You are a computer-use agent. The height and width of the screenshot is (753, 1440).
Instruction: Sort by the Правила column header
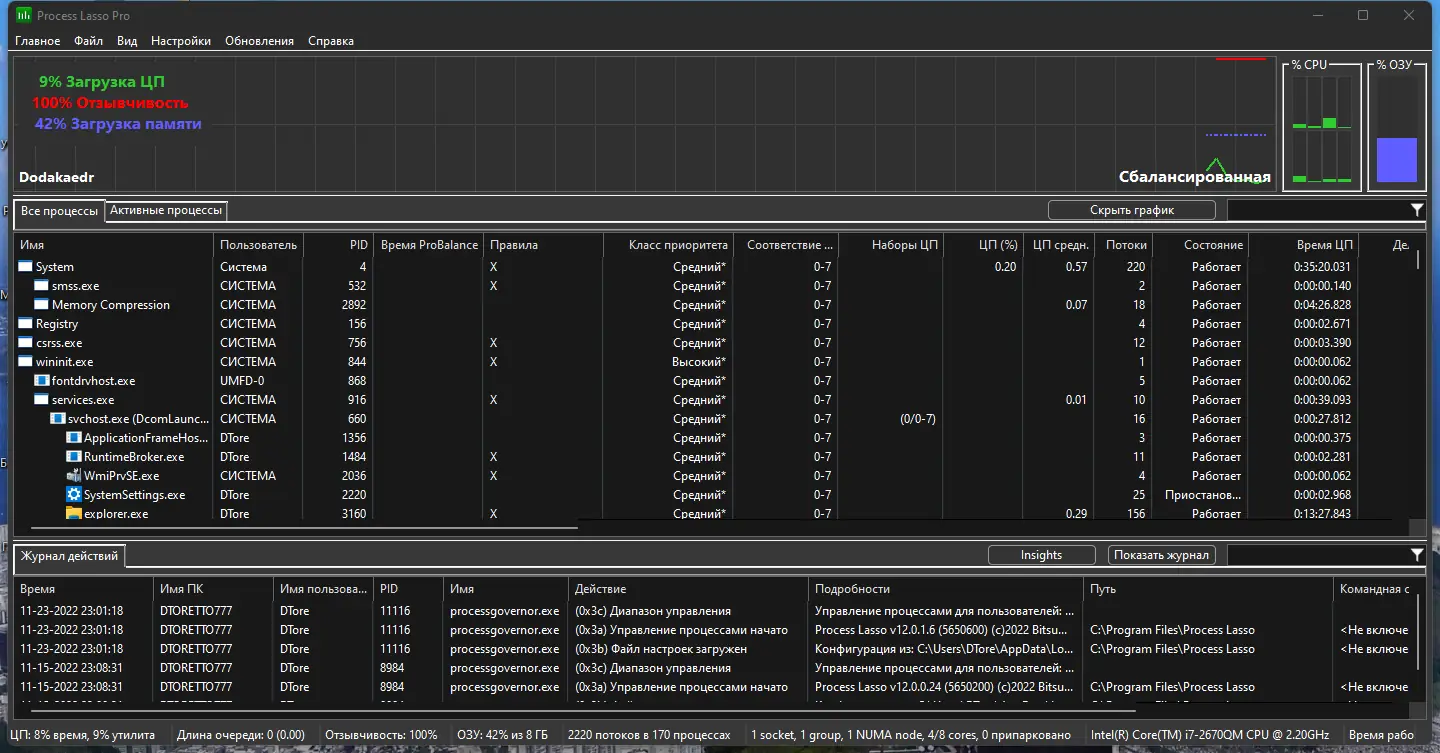543,245
